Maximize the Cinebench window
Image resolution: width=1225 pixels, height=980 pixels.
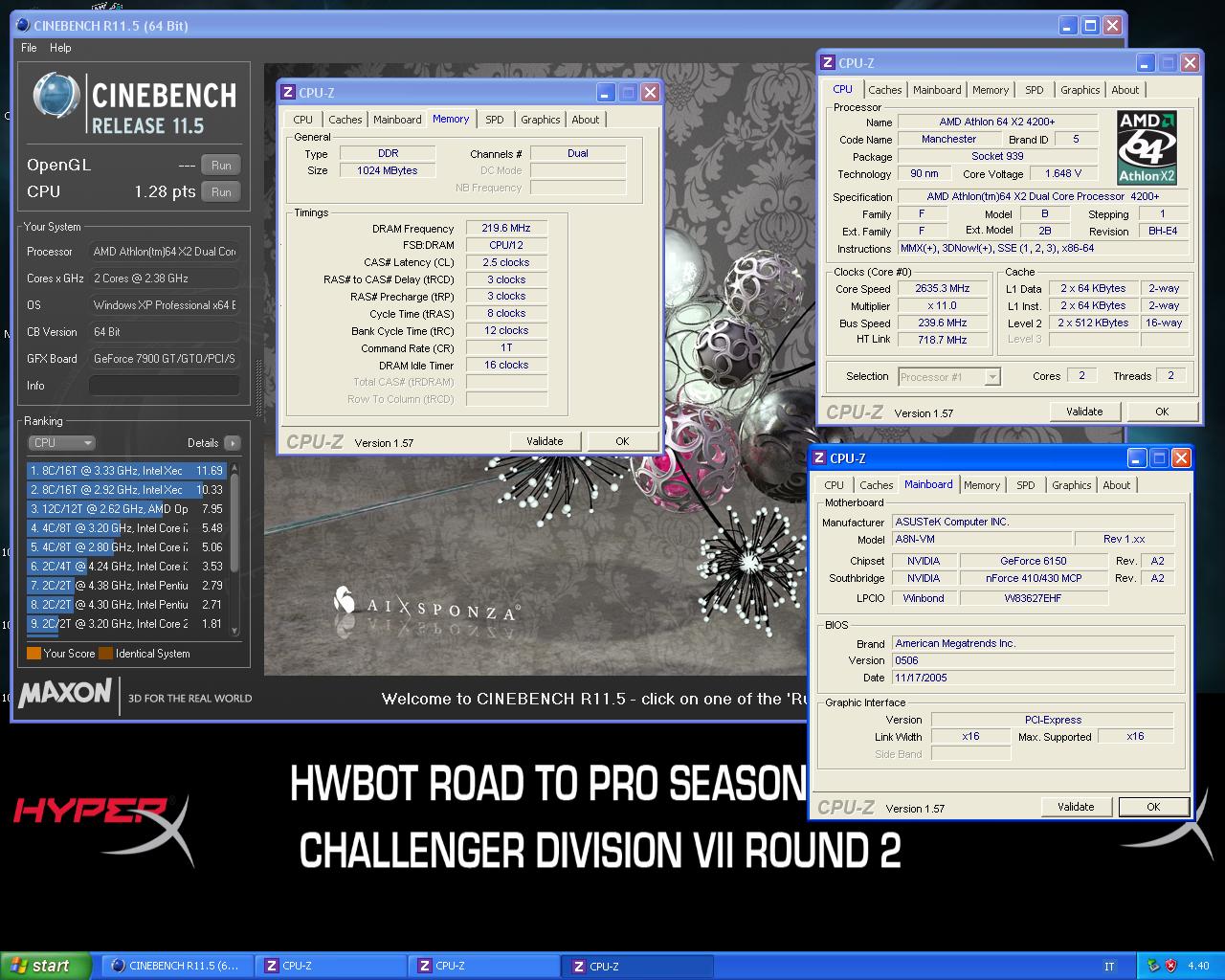coord(1090,26)
